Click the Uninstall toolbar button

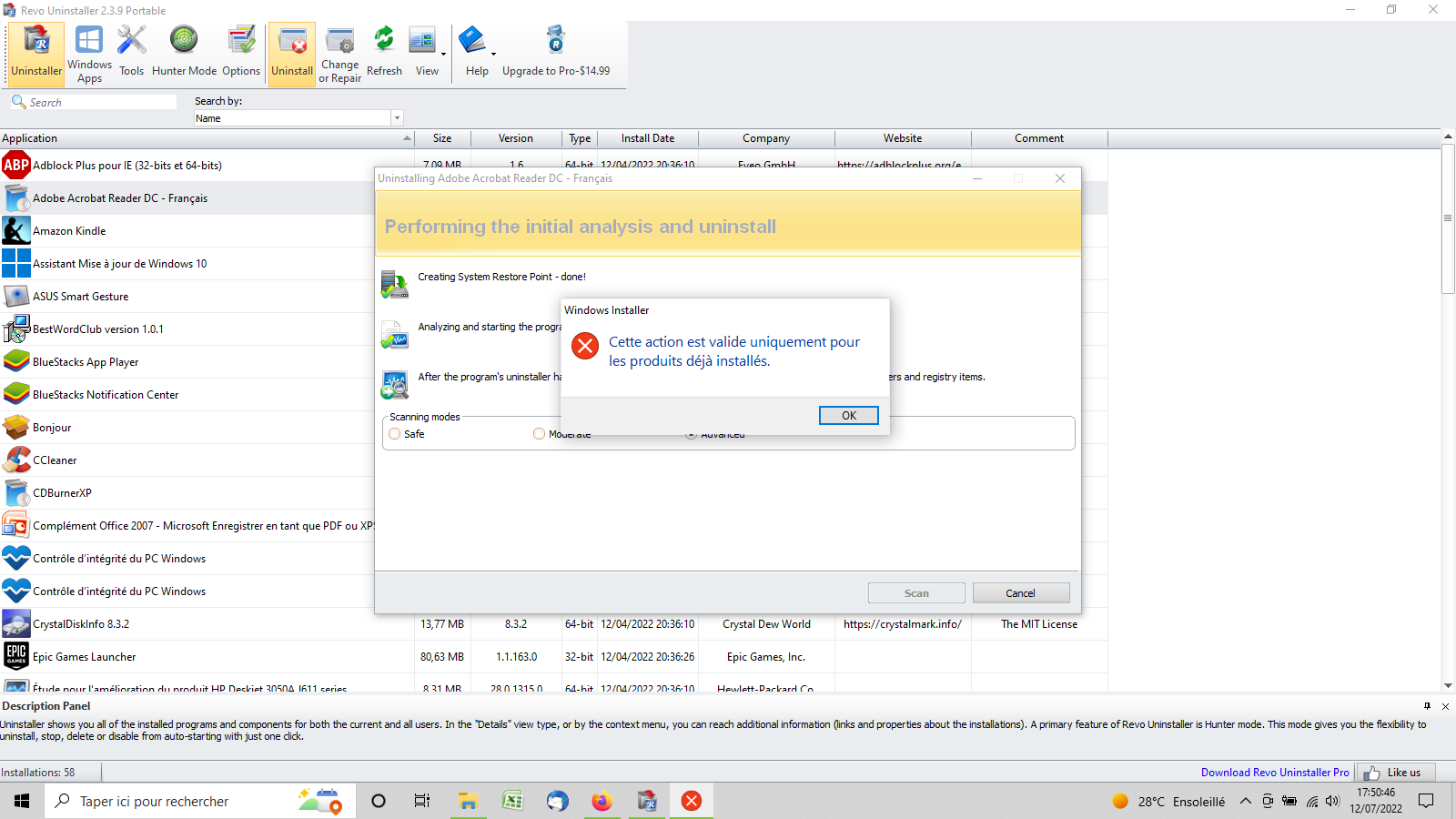[x=292, y=53]
